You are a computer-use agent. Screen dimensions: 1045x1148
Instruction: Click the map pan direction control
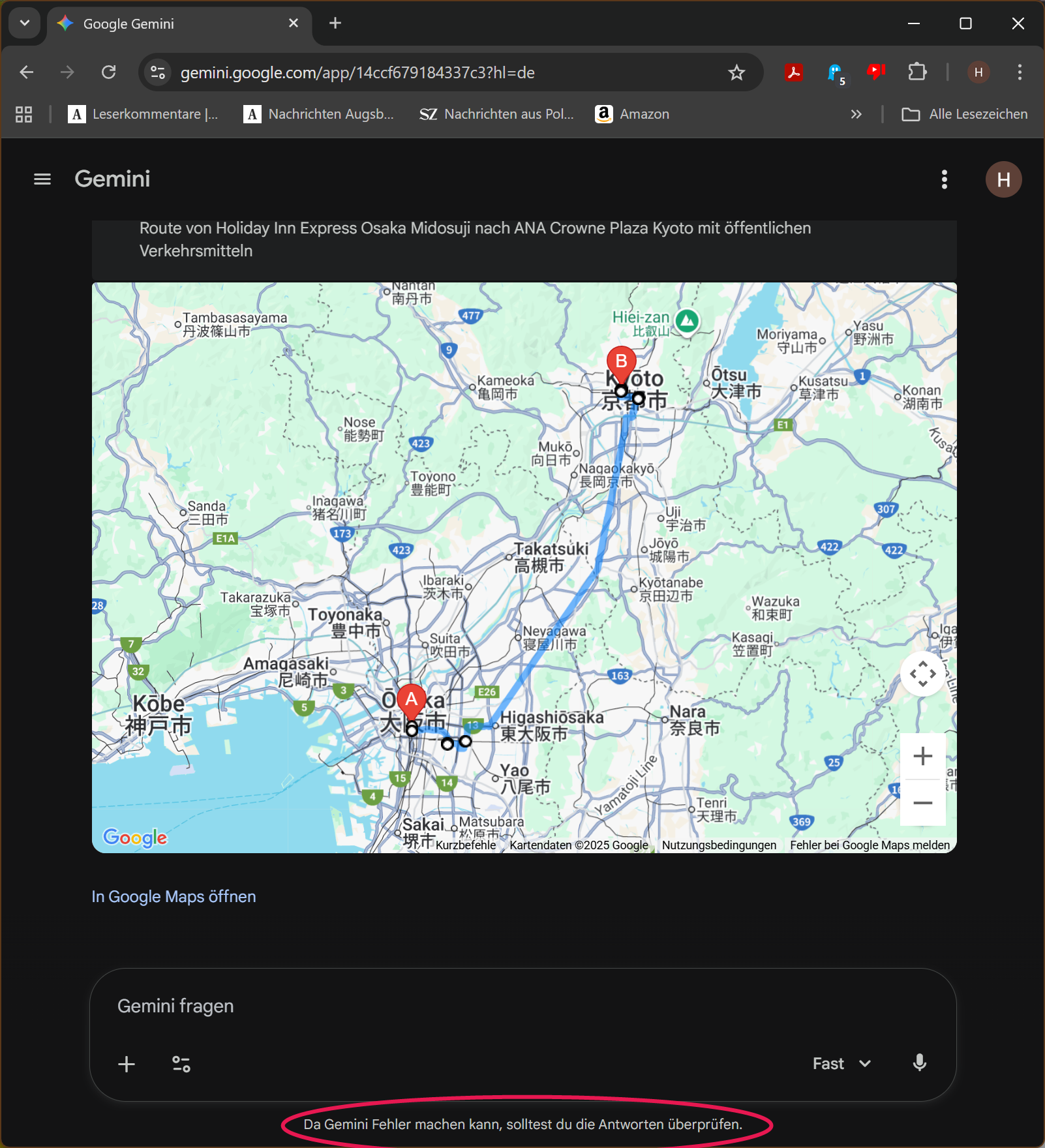[922, 674]
